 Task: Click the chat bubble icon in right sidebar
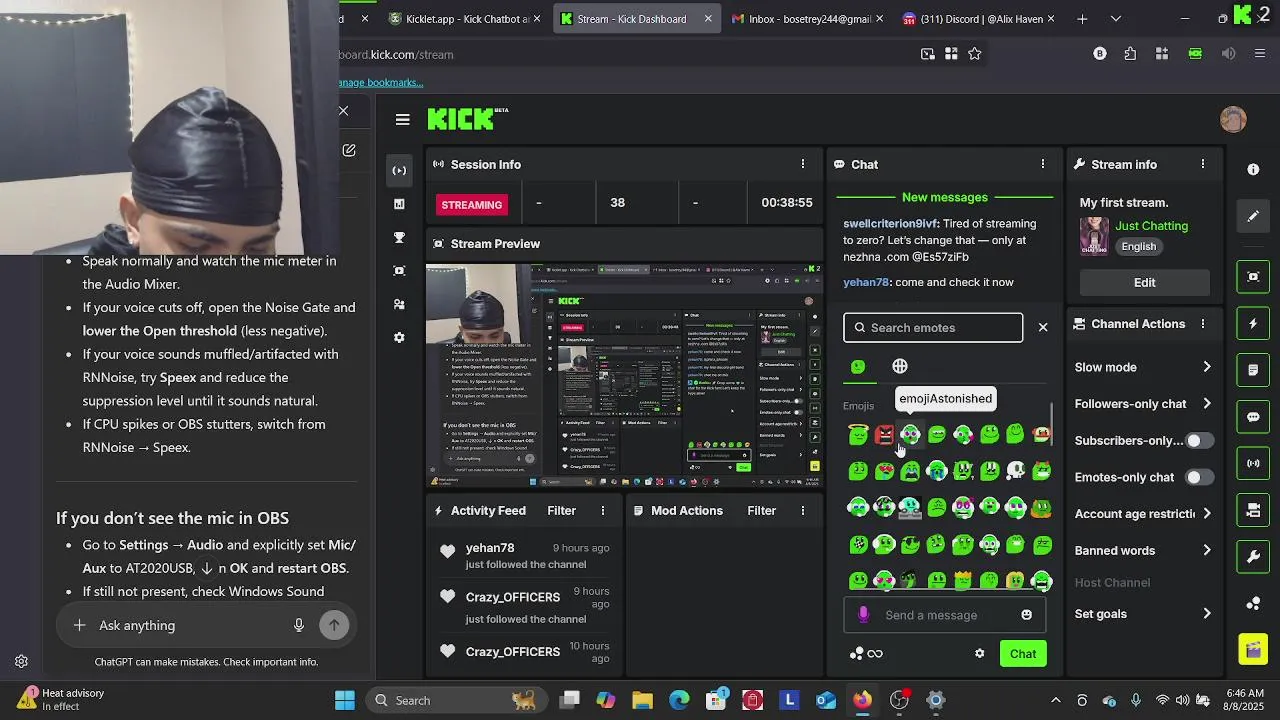[x=1253, y=417]
